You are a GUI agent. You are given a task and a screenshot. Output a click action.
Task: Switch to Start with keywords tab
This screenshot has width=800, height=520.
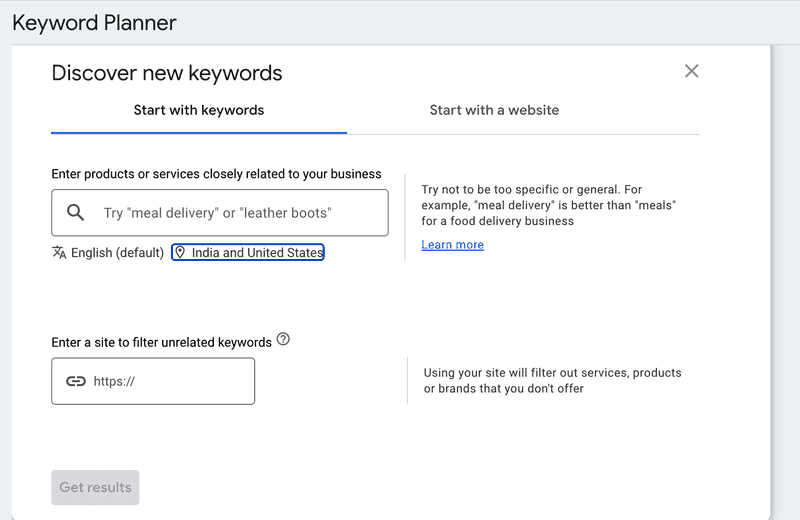click(x=199, y=110)
